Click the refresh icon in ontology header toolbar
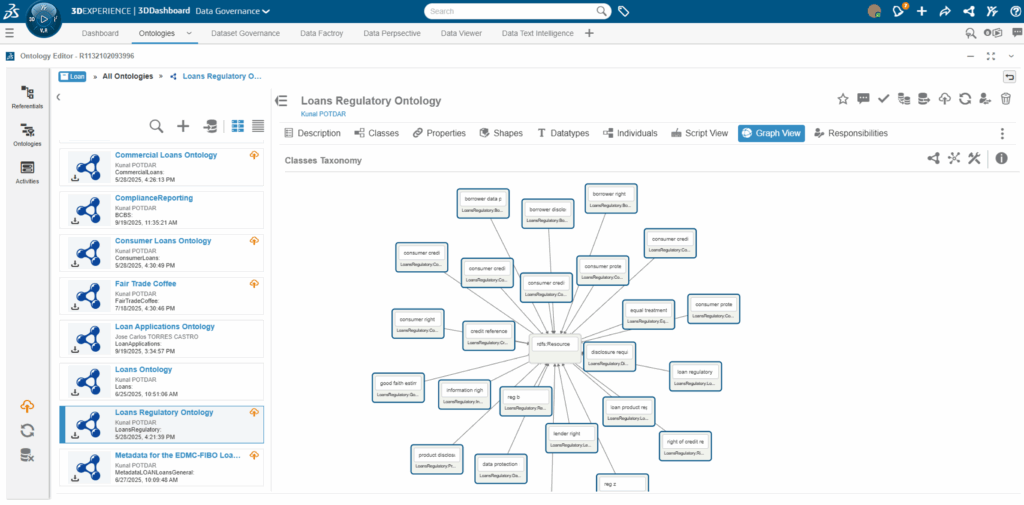Image resolution: width=1024 pixels, height=505 pixels. [x=965, y=99]
